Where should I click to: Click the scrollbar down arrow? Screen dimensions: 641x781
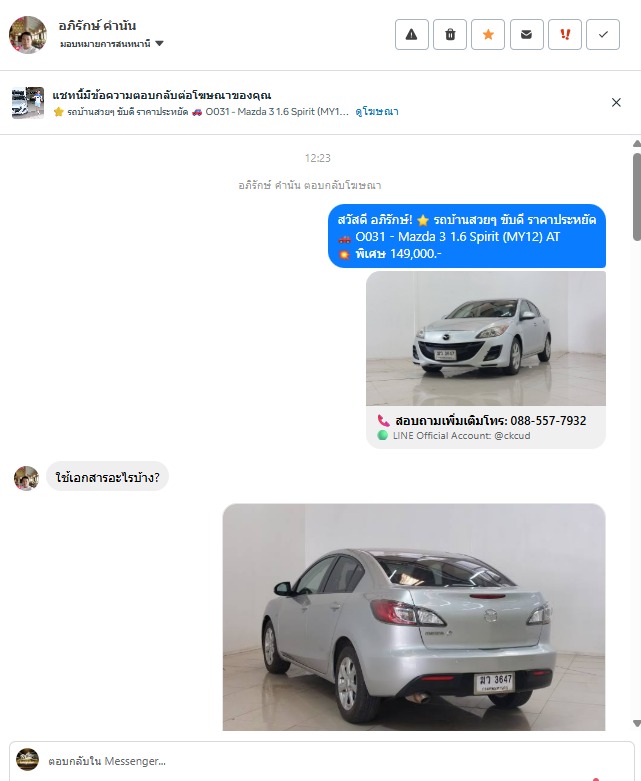click(637, 723)
